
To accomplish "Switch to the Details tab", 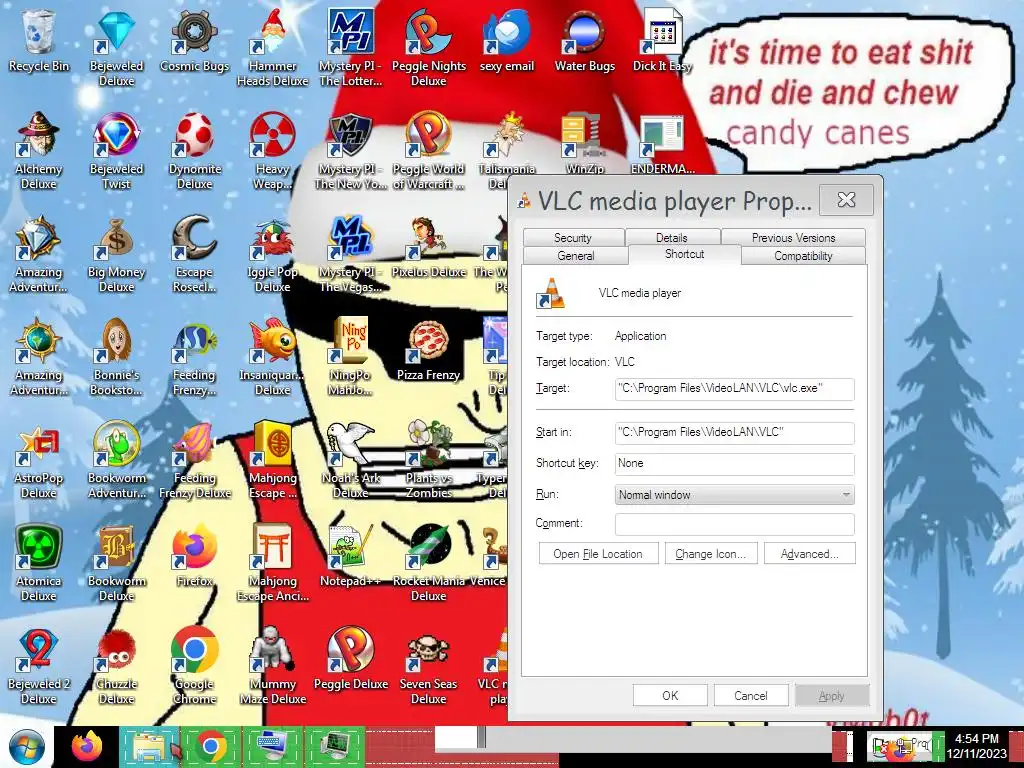I will (x=671, y=238).
